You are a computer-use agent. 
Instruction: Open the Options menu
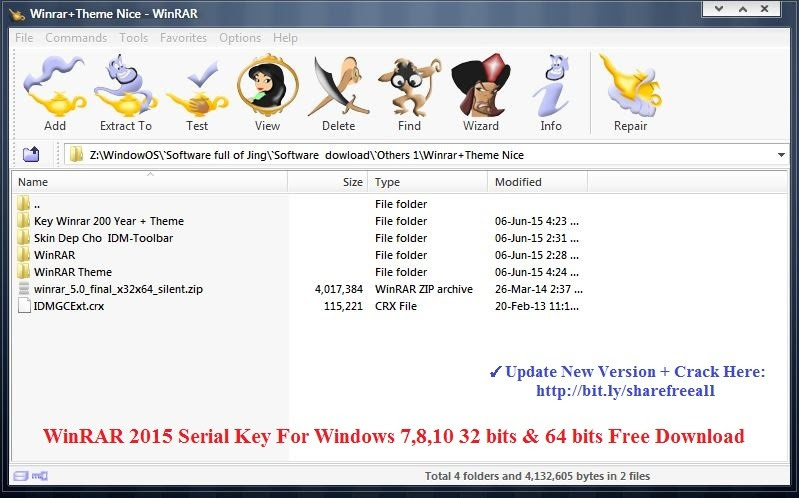240,38
